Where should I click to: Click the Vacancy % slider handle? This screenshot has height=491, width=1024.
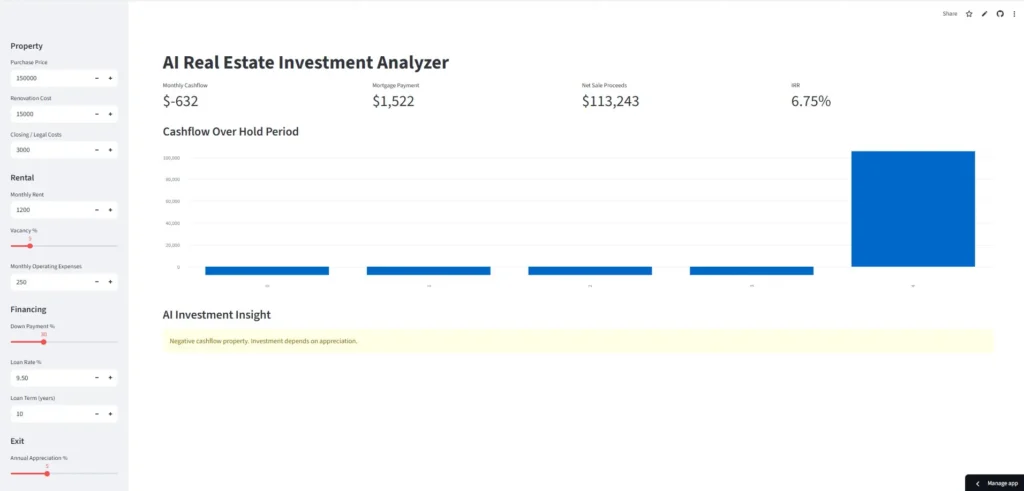coord(30,246)
